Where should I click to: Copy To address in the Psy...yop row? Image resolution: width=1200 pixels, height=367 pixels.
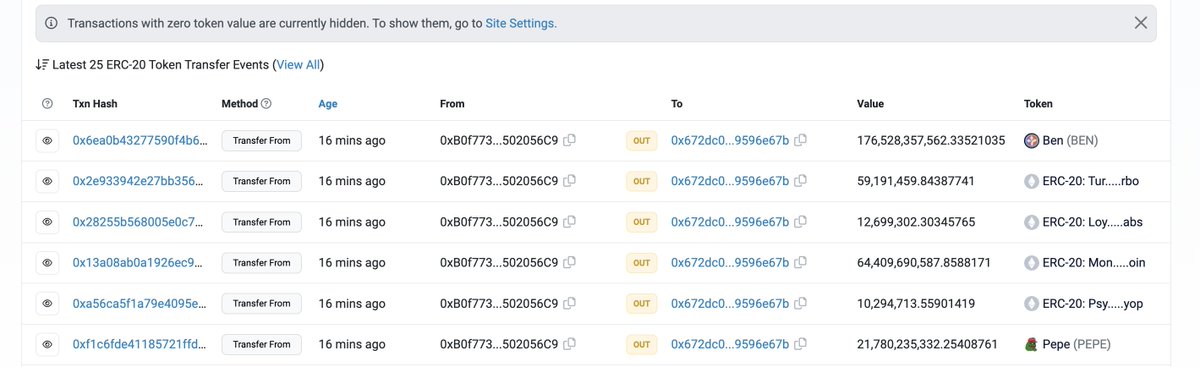801,303
